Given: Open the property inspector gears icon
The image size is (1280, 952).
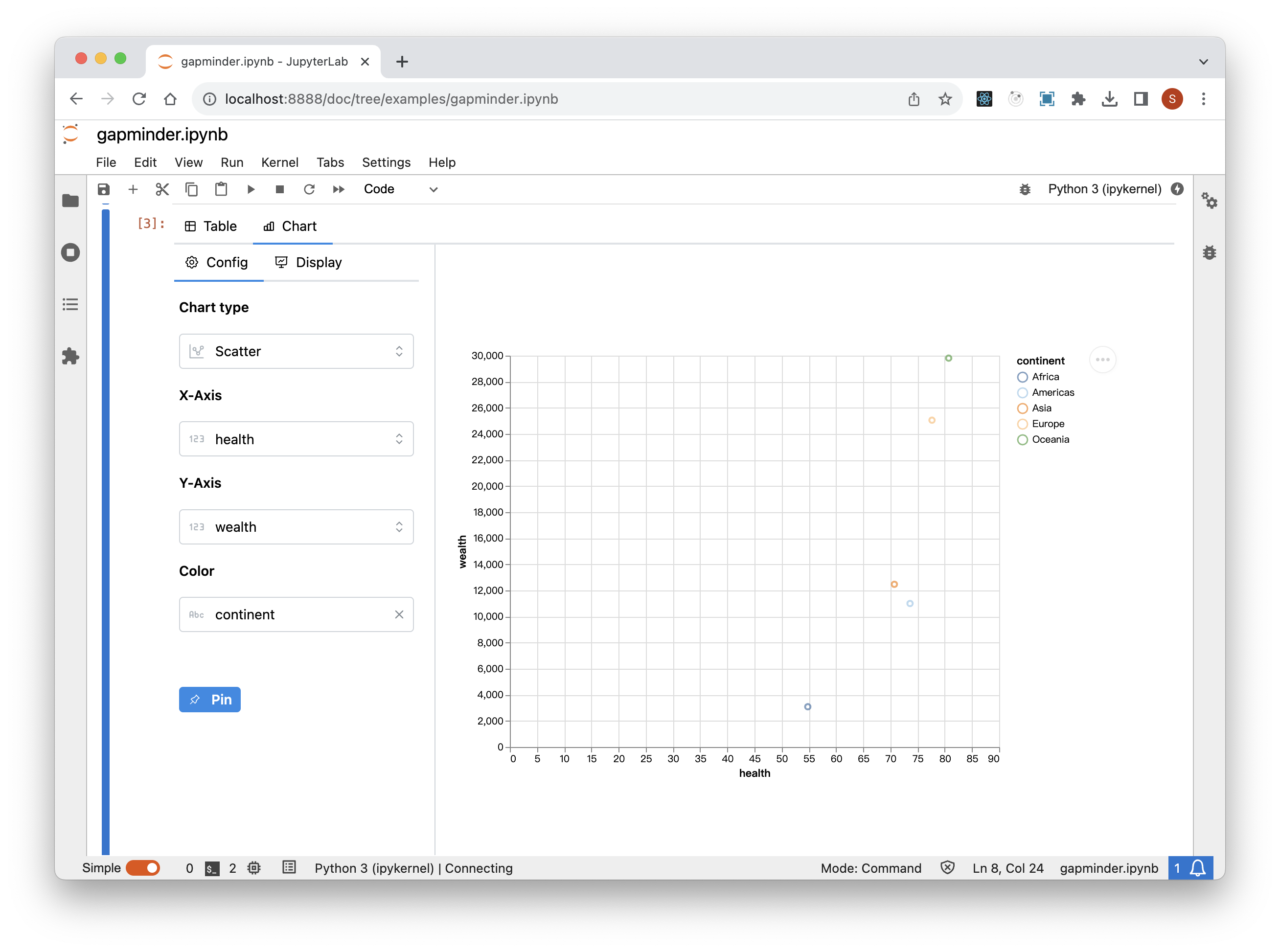Looking at the screenshot, I should [1209, 201].
